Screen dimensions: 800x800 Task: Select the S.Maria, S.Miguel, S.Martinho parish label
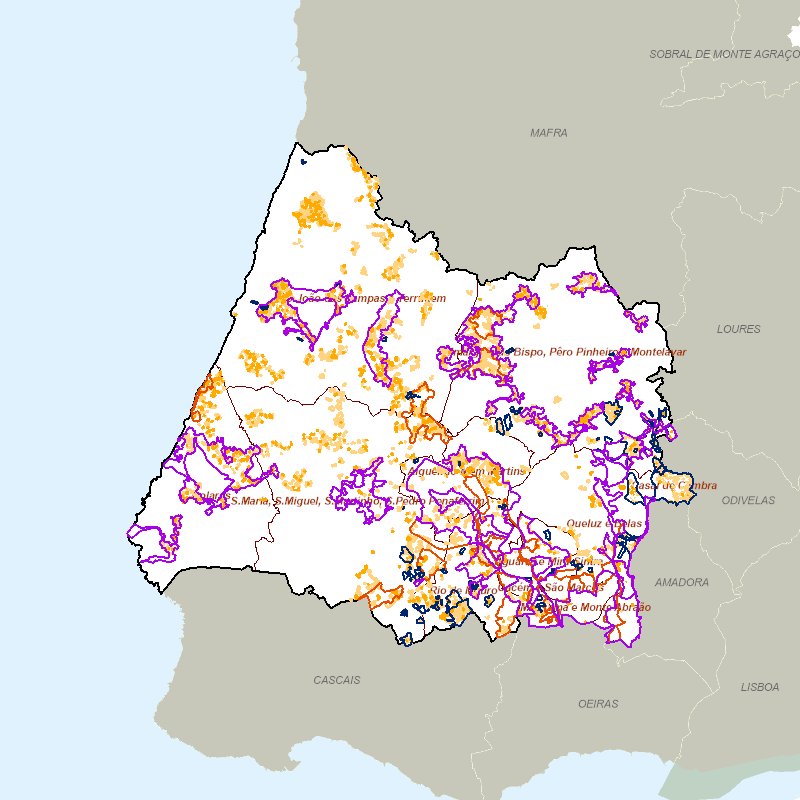point(300,501)
